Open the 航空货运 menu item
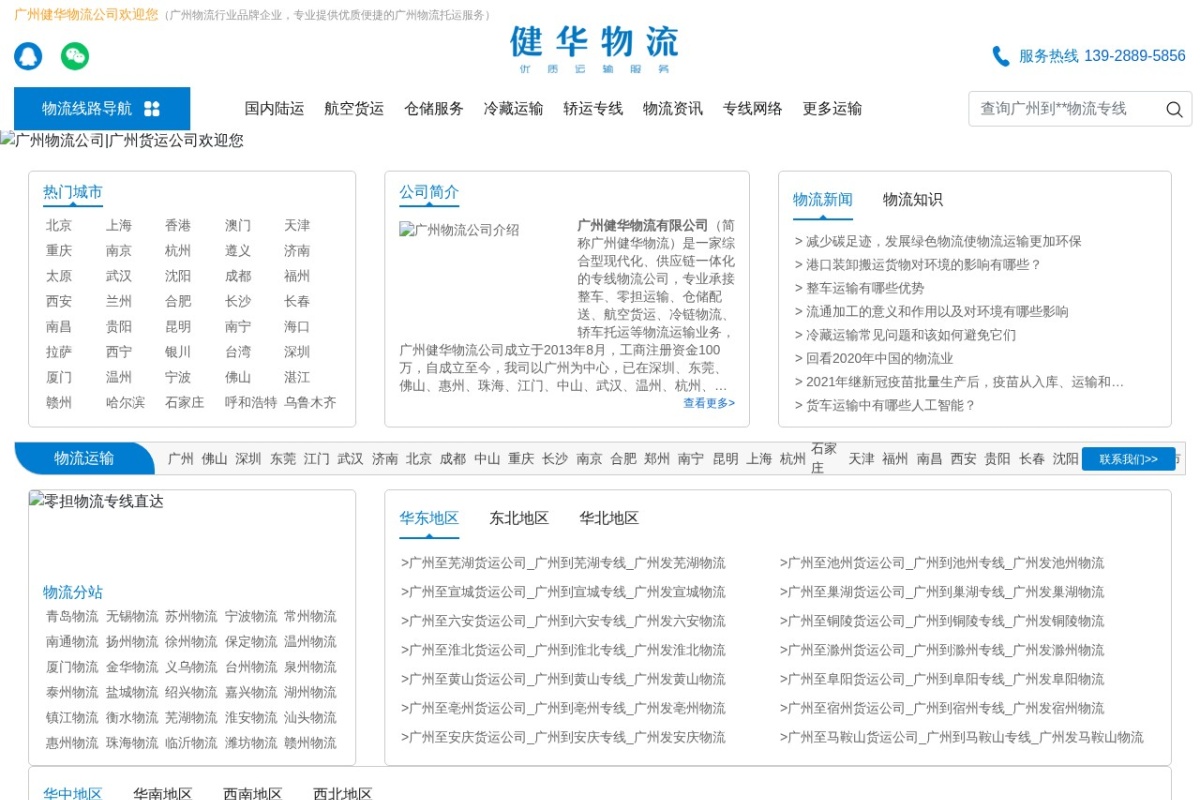 [x=354, y=109]
